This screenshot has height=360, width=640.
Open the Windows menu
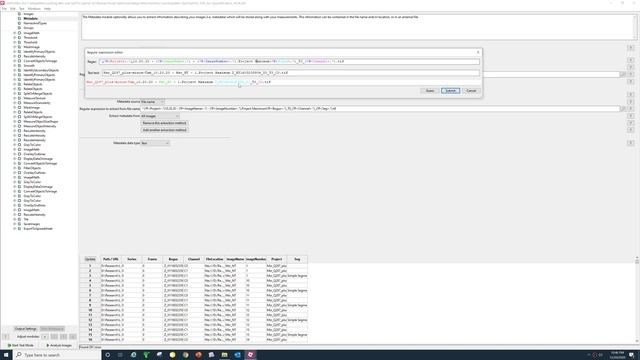34,9
